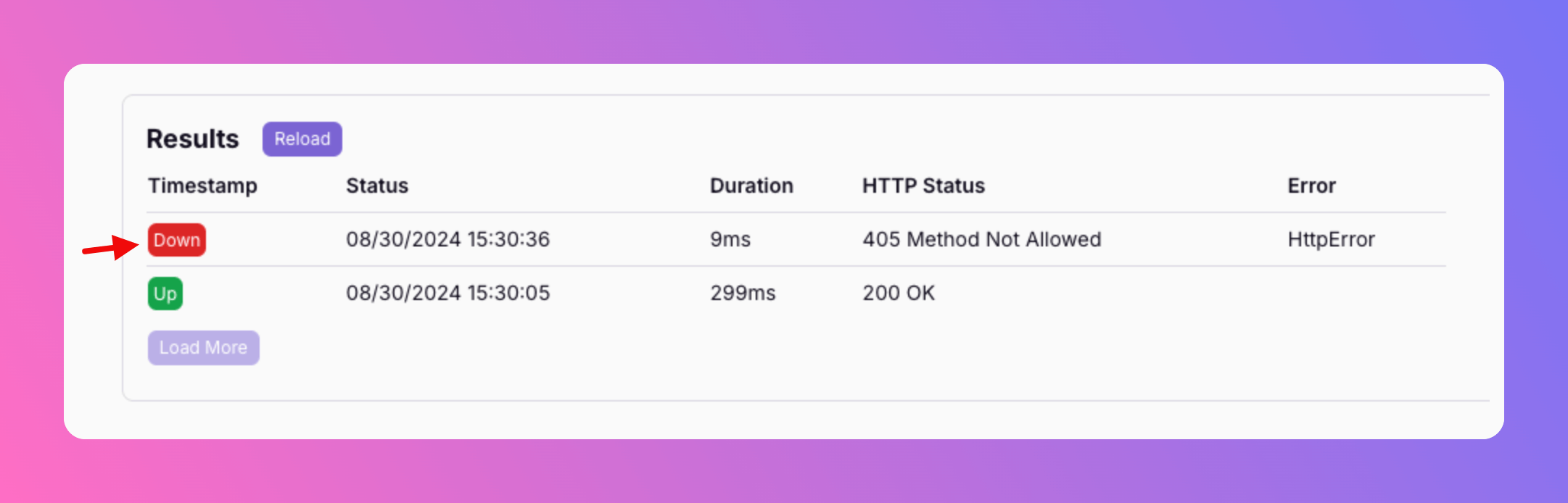Viewport: 1568px width, 503px height.
Task: Click the HTTP Status column header
Action: point(923,186)
